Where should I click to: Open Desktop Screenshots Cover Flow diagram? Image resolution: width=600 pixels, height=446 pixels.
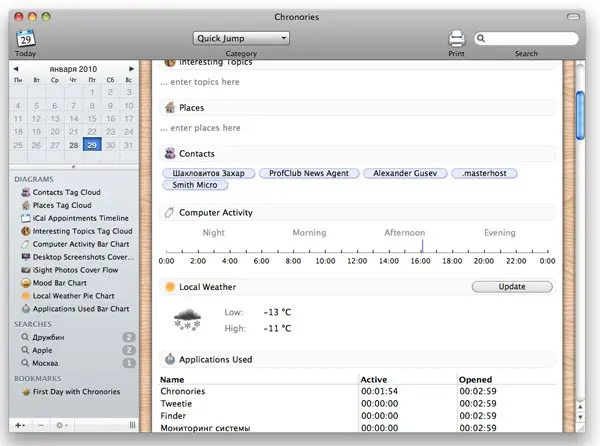[x=83, y=257]
